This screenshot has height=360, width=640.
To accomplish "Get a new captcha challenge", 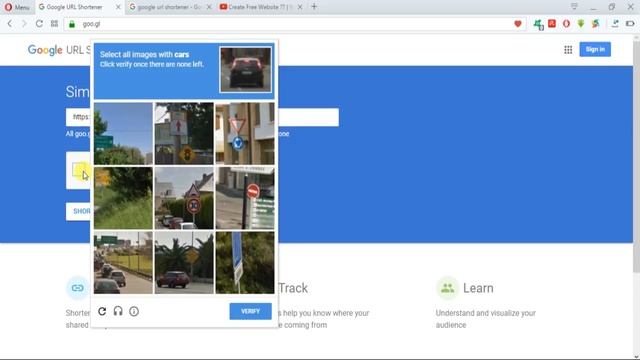I will 102,311.
